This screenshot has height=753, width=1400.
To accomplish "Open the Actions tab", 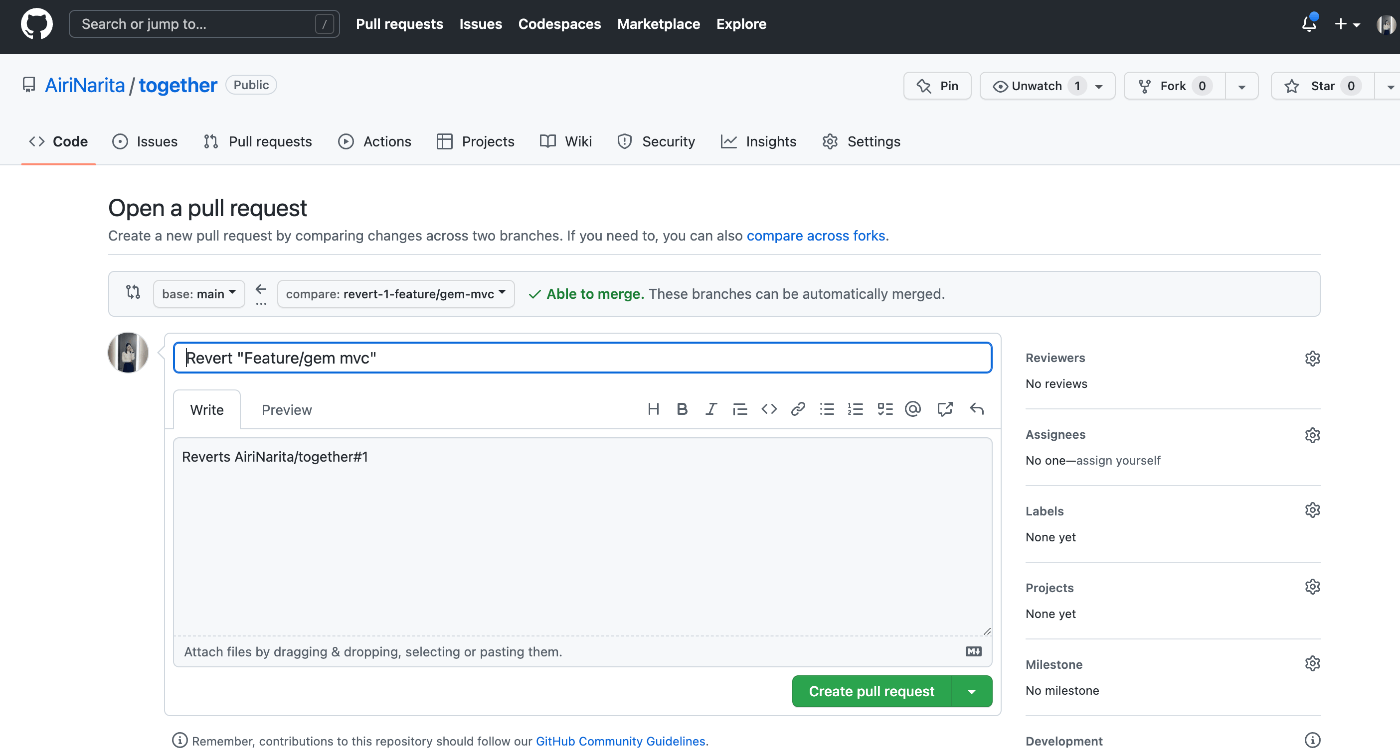I will coord(375,141).
